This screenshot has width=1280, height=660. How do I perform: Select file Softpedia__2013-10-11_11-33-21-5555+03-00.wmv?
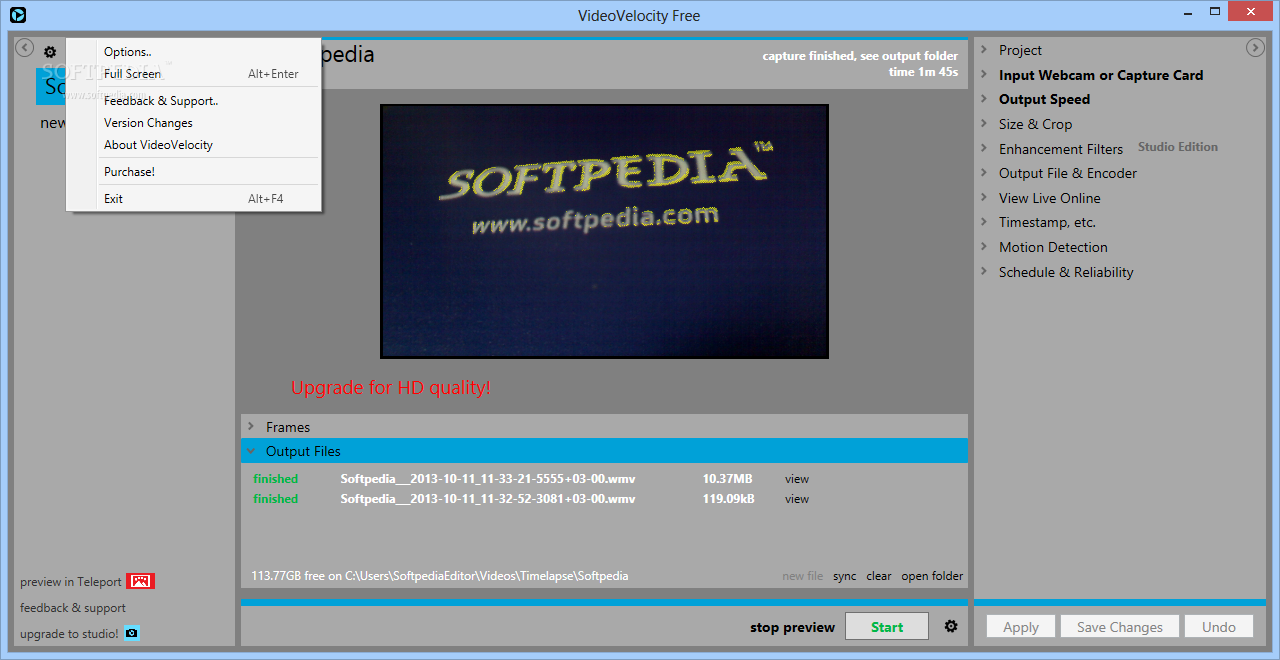(x=488, y=479)
